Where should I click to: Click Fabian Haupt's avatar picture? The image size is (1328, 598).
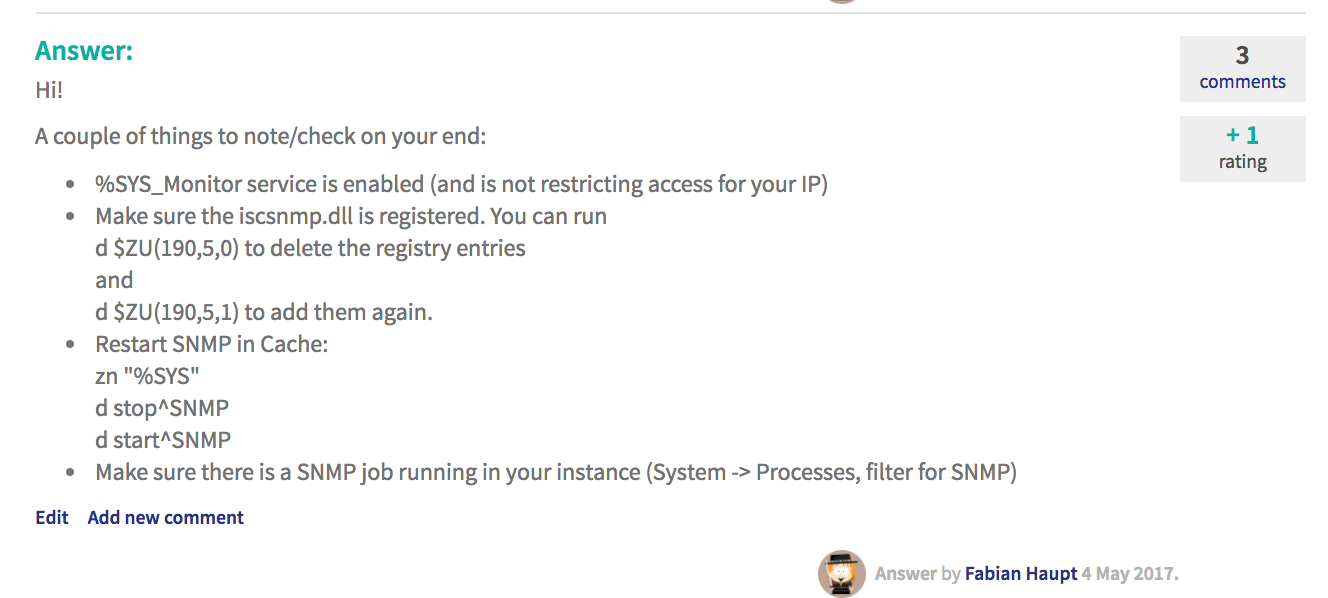point(841,573)
